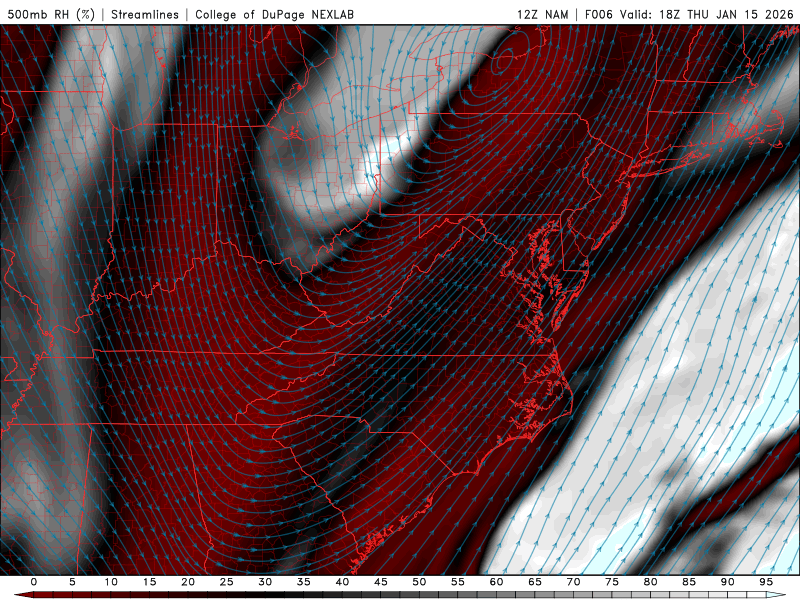Click the "70" value on the color scale
Screen dimensions: 800x600
pos(573,582)
